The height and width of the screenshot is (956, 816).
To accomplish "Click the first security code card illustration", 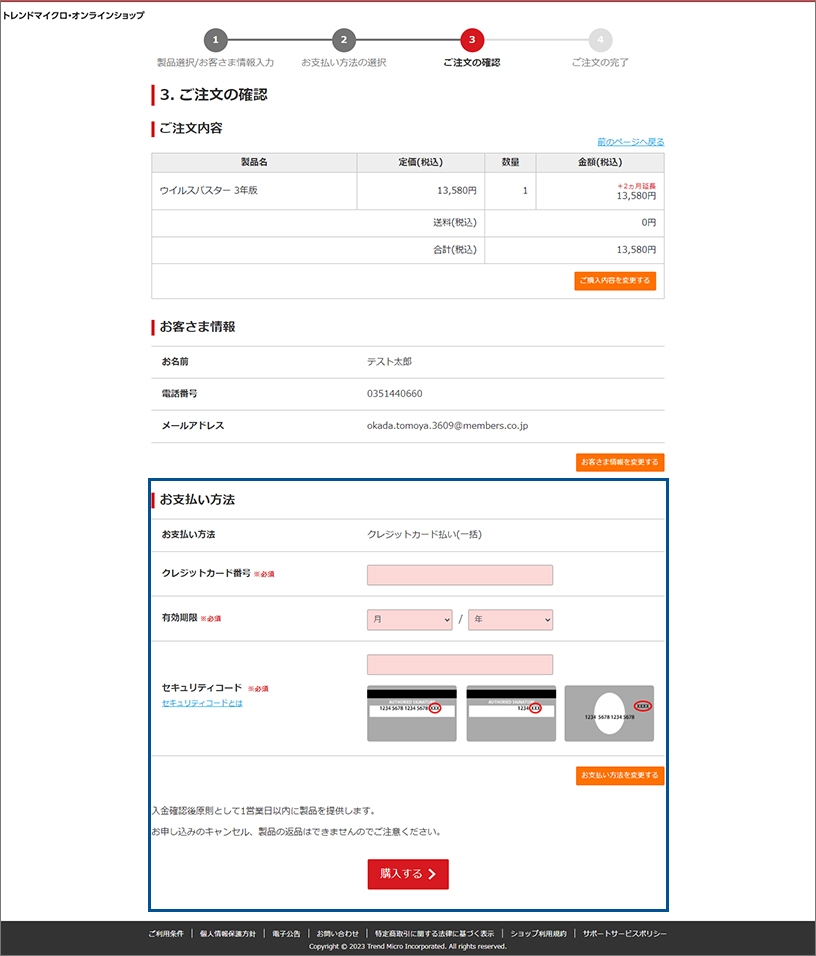I will click(x=412, y=713).
